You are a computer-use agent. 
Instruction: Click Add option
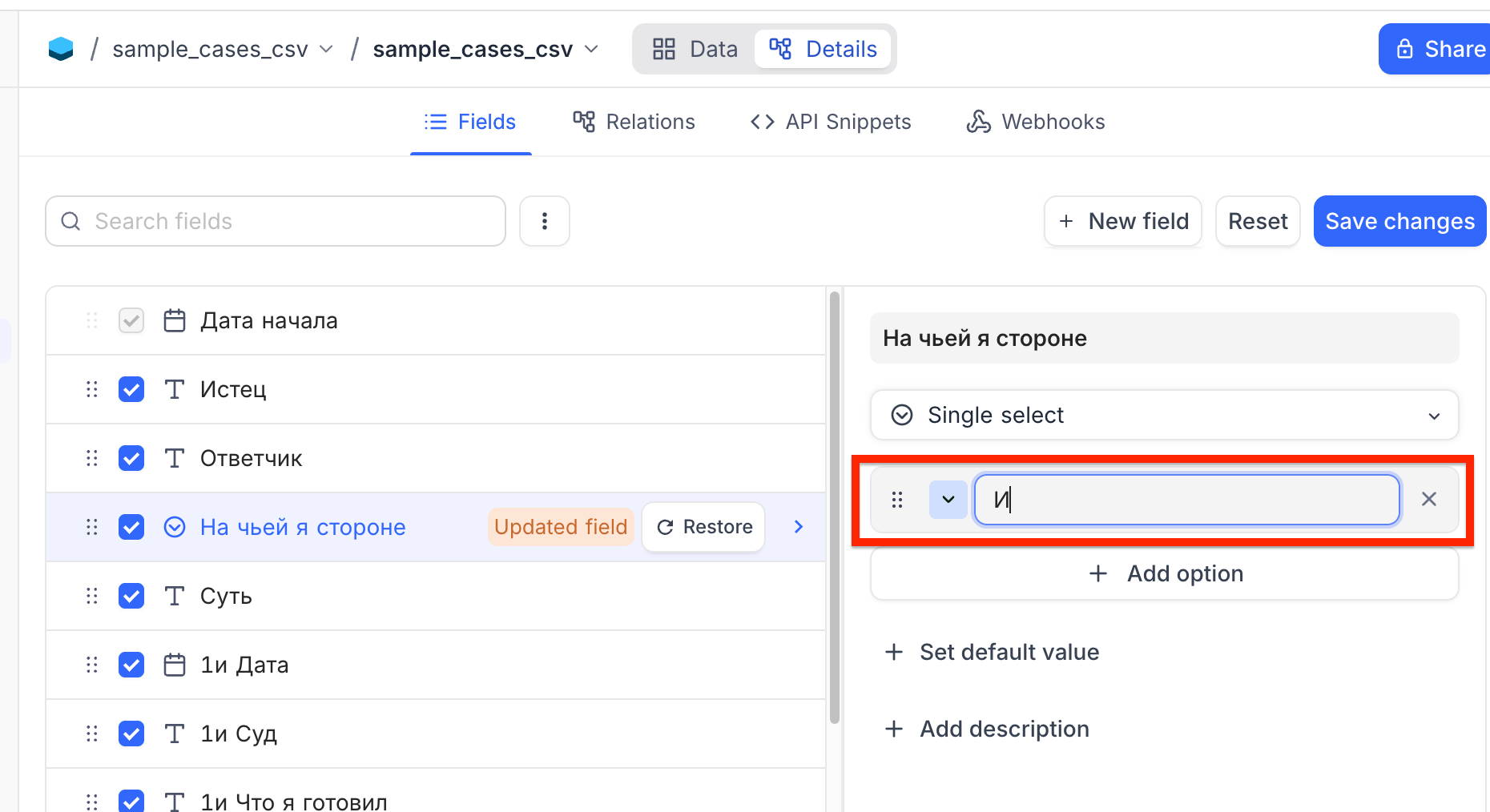pyautogui.click(x=1164, y=573)
